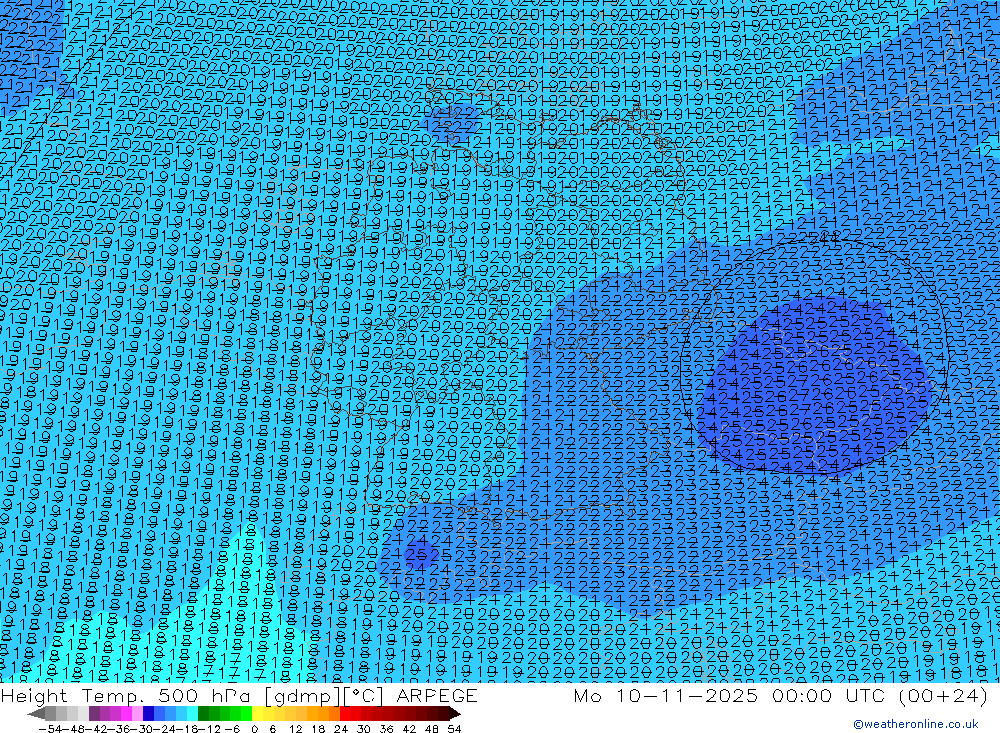Click the '[°C]' unit label in the title
The image size is (1000, 733).
[x=364, y=695]
